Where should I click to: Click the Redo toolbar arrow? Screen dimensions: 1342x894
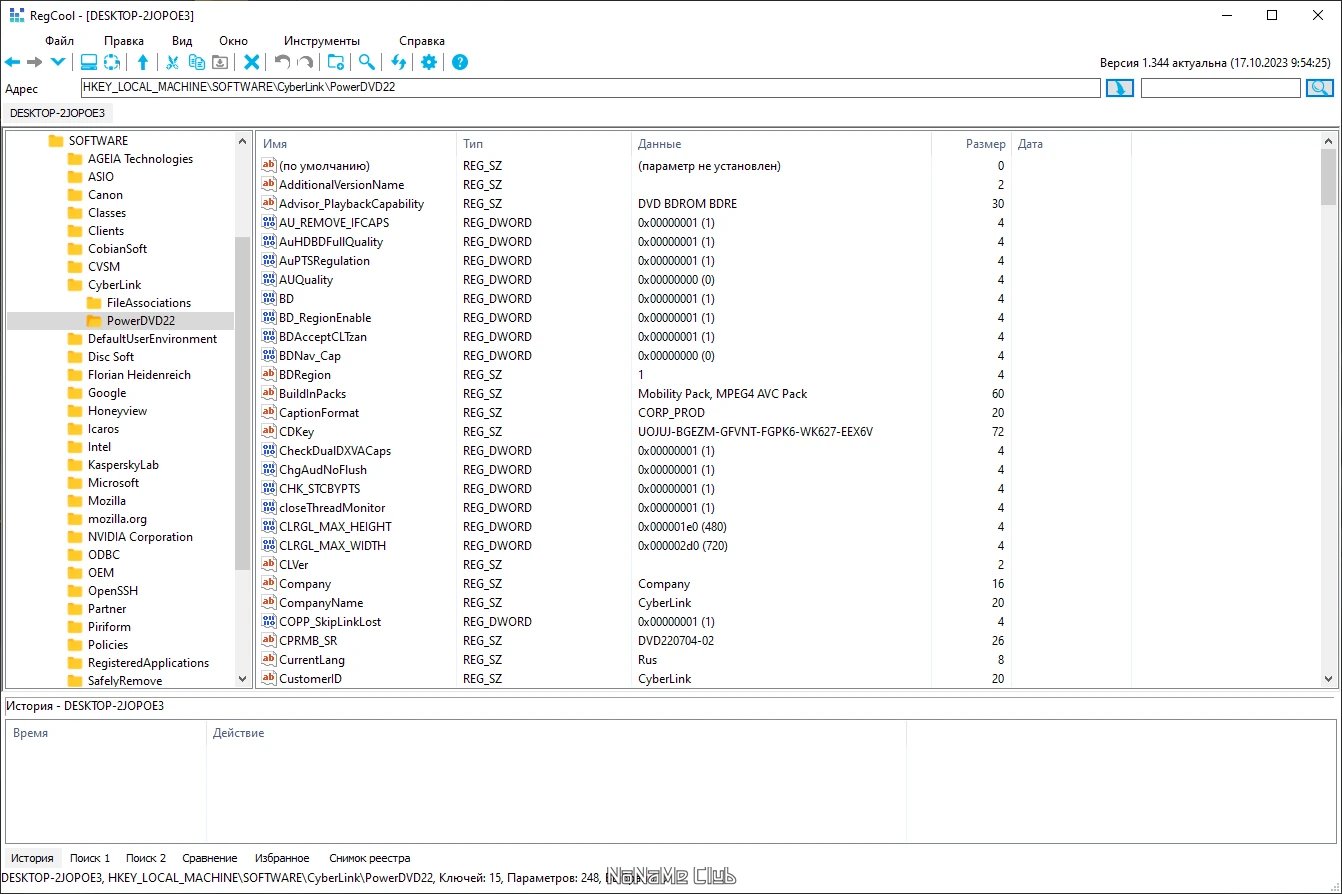point(305,62)
